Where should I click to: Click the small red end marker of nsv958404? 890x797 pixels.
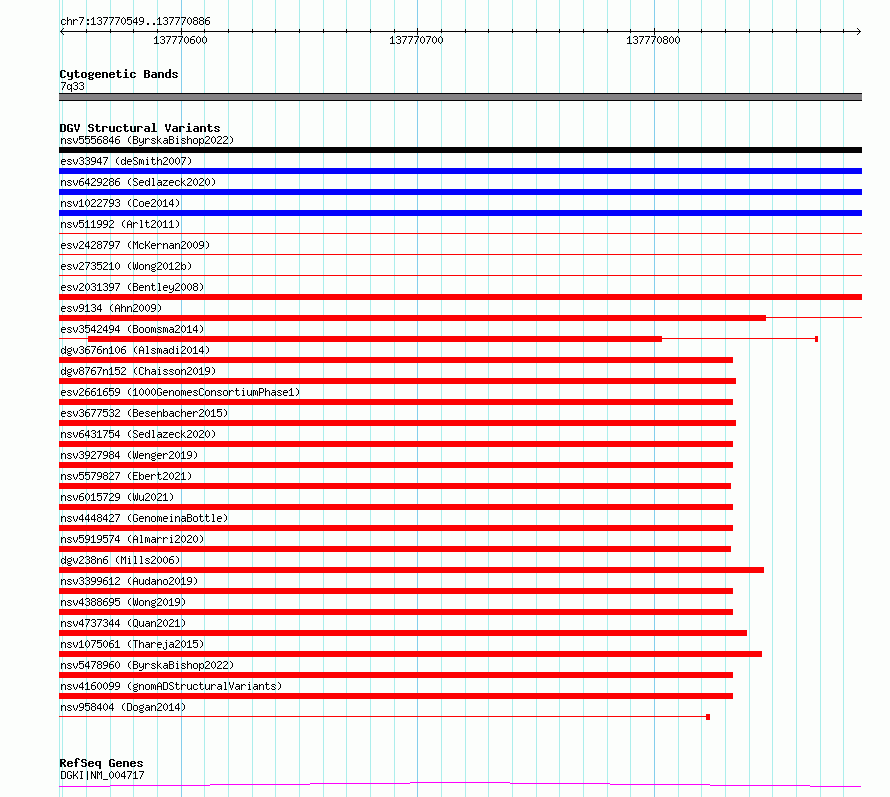click(x=708, y=717)
